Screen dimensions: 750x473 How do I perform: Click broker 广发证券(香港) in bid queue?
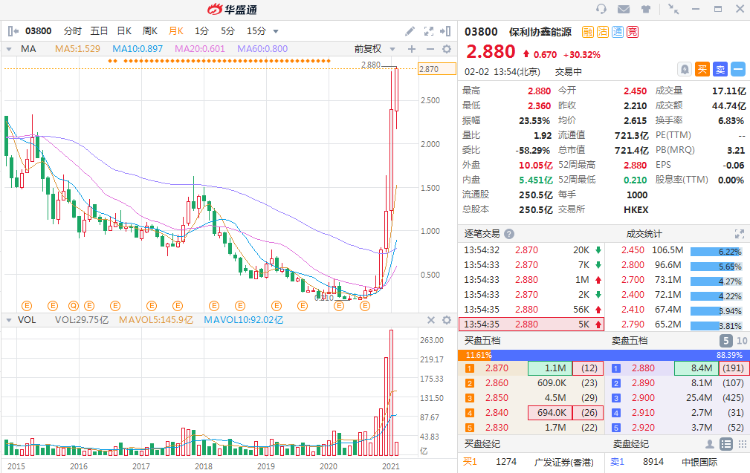[x=563, y=462]
